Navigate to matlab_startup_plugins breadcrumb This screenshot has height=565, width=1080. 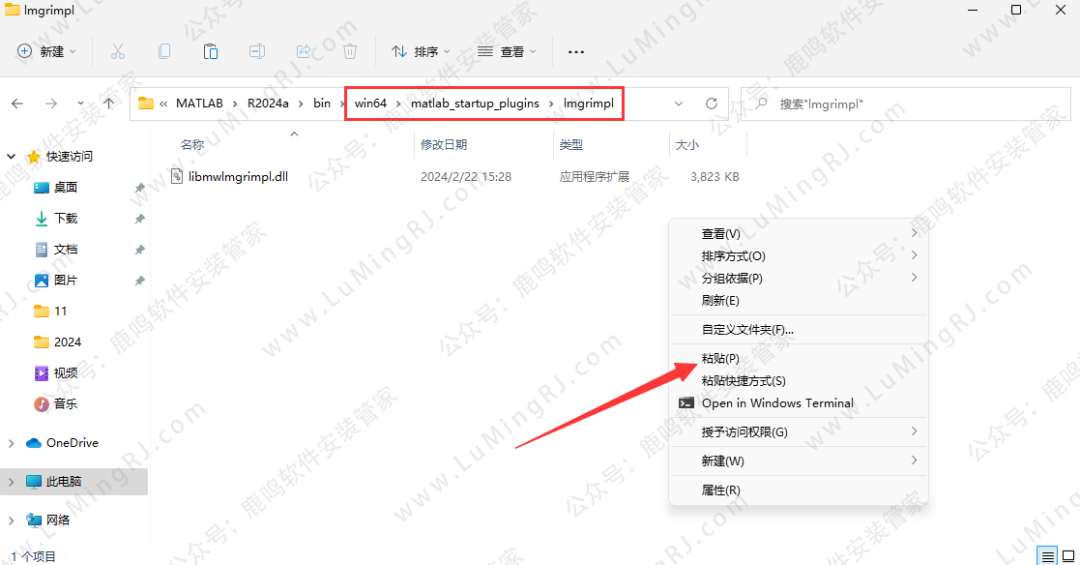coord(475,103)
